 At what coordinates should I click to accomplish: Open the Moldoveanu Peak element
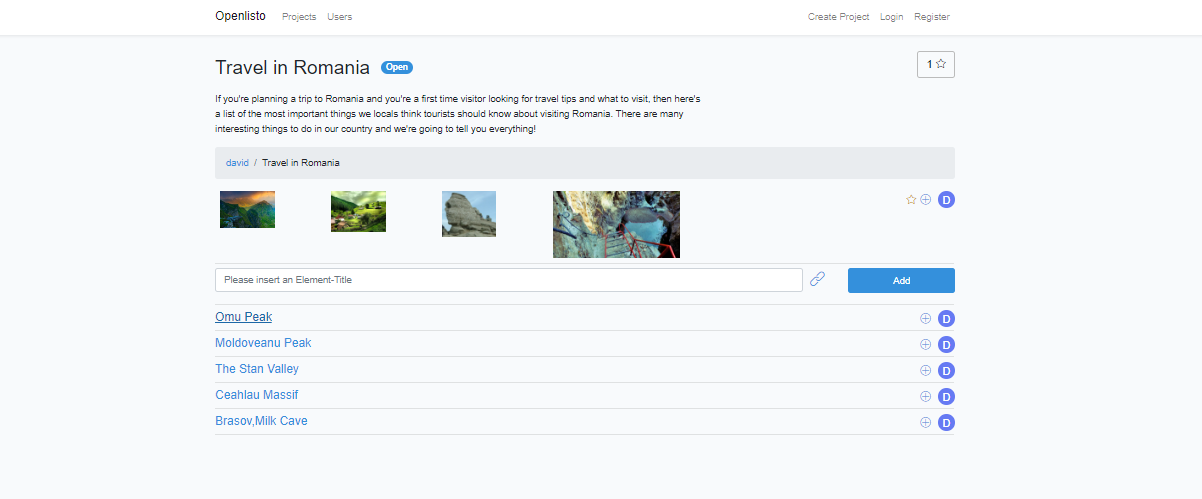point(263,343)
